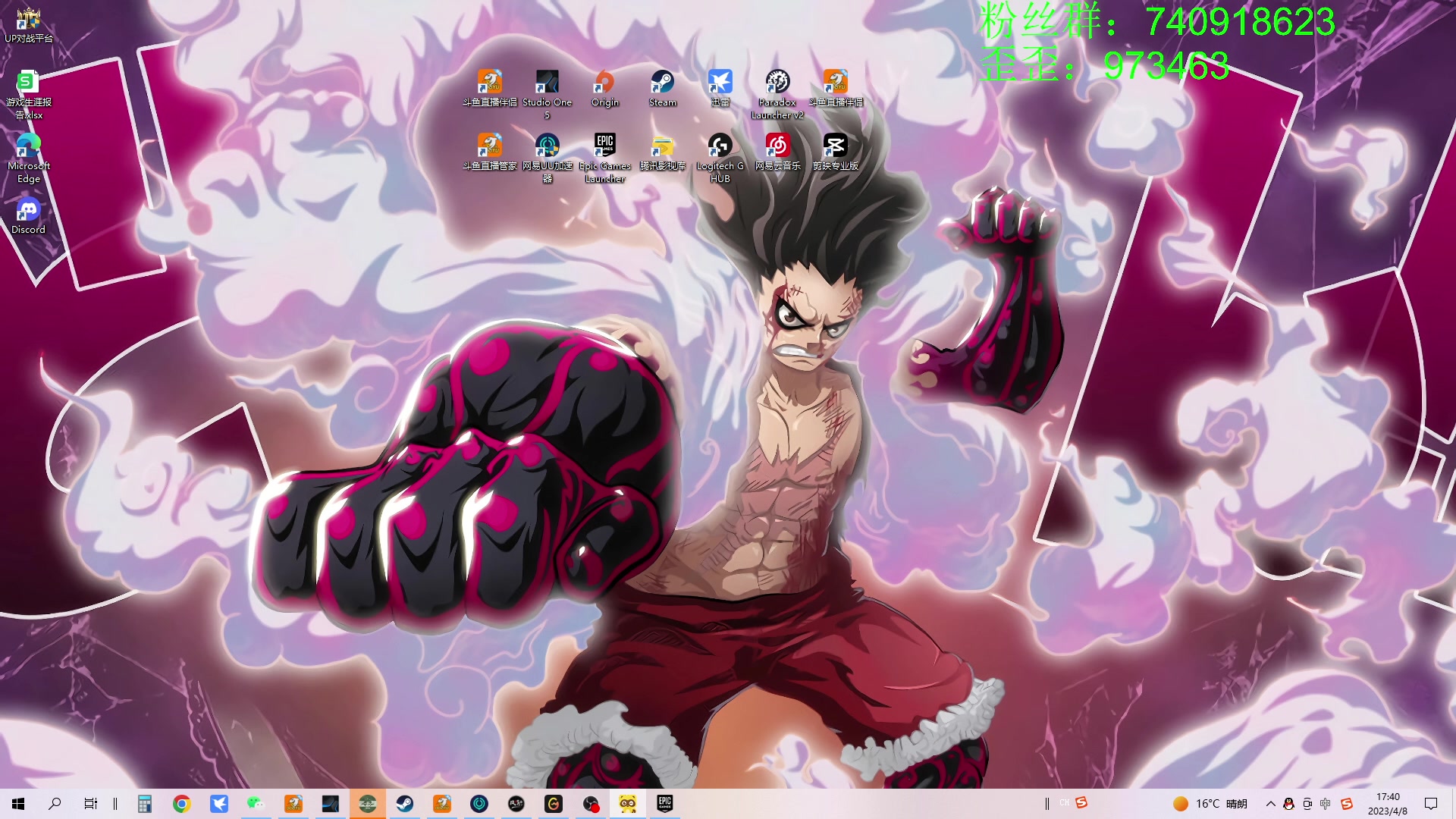Switch to the highlighted green round taskbar app
Screen dimensions: 1456x819
click(x=368, y=804)
